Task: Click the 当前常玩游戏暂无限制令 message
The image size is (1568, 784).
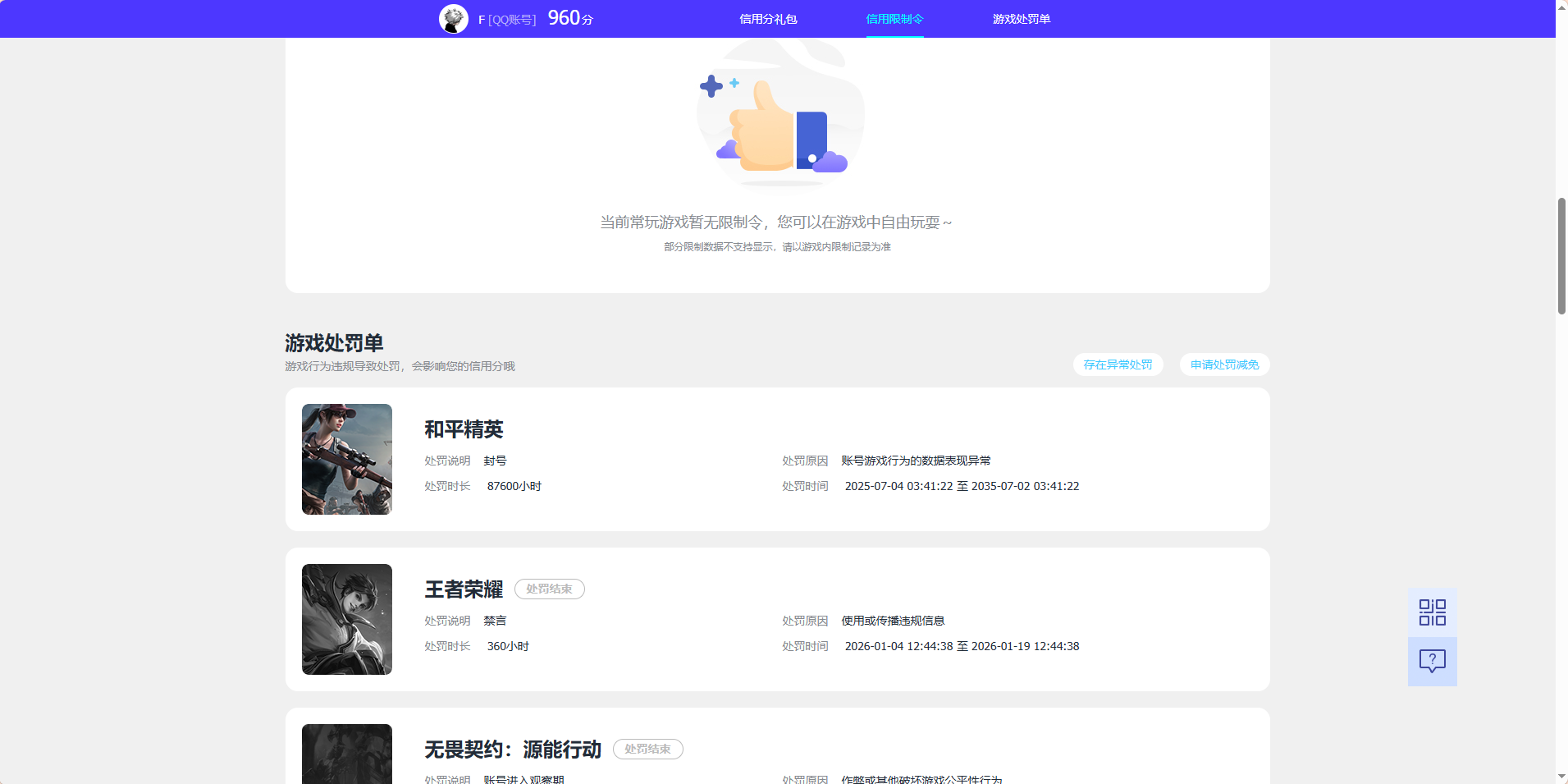Action: (776, 222)
